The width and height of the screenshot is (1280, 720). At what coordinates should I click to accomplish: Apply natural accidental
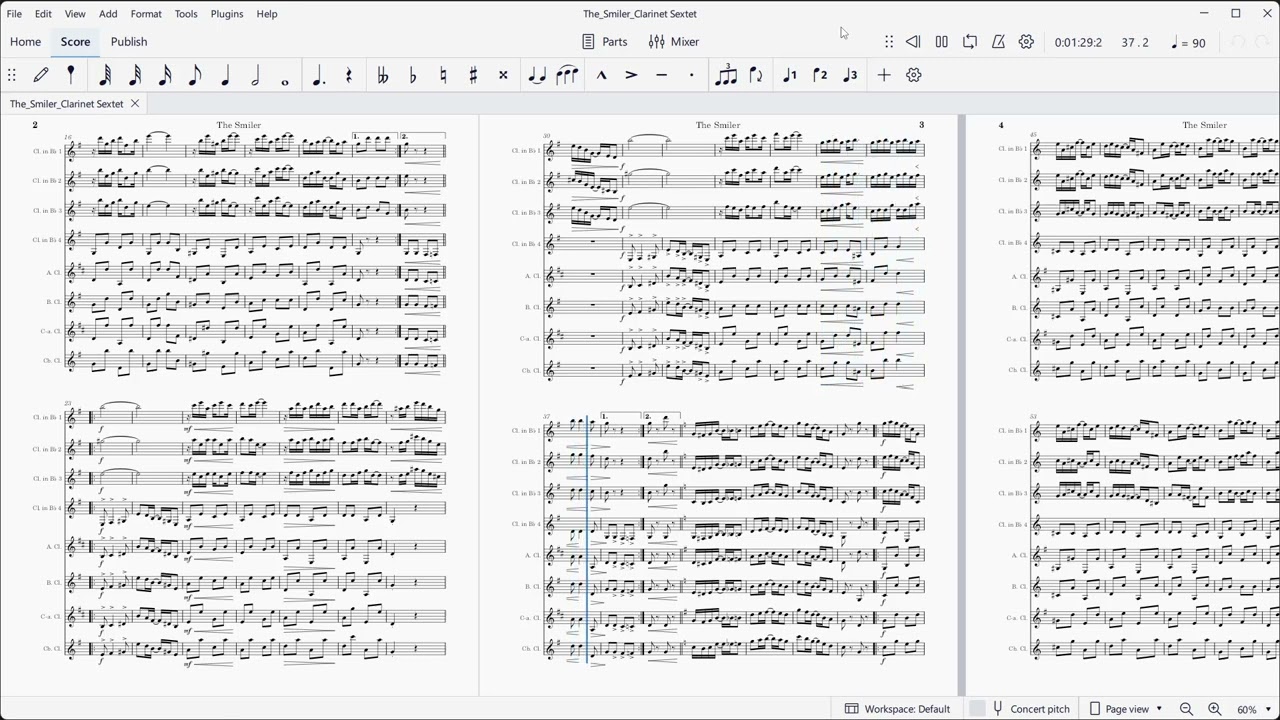[x=443, y=75]
